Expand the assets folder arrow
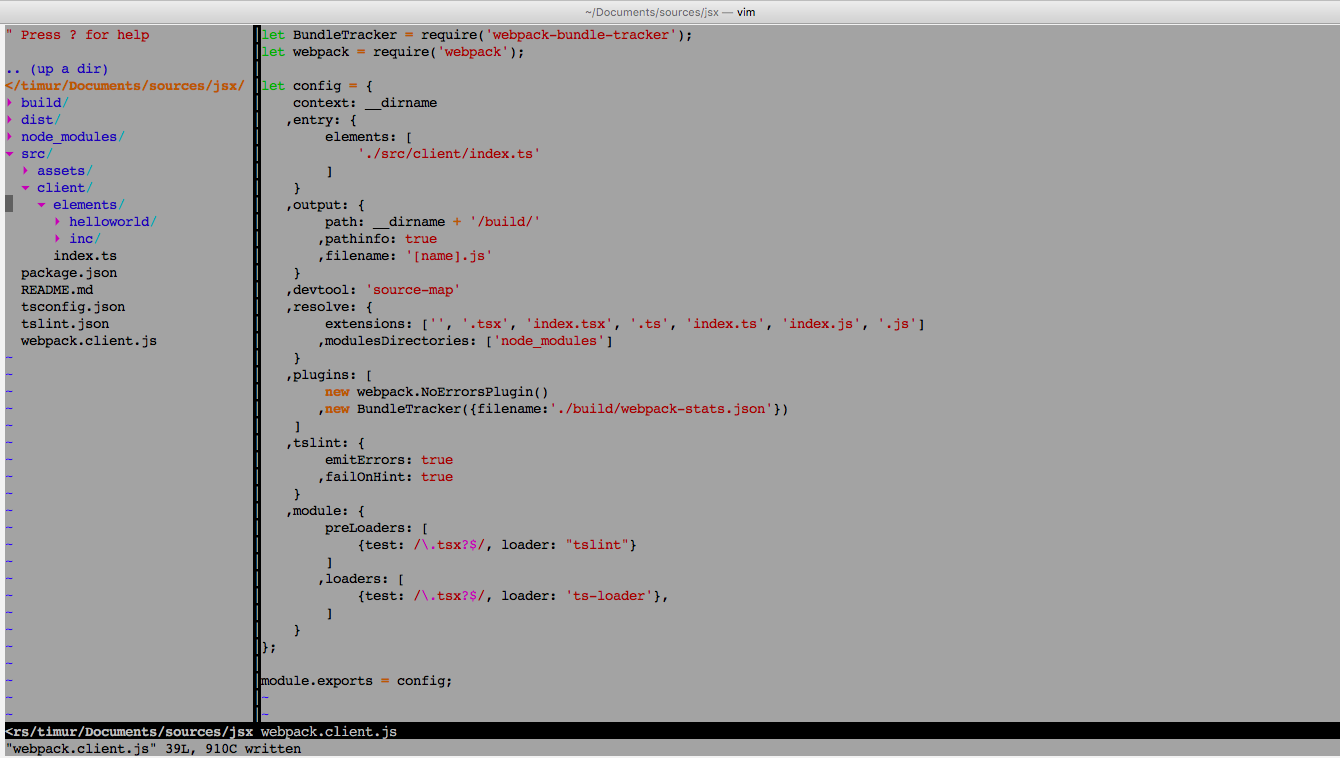This screenshot has height=758, width=1340. point(25,171)
